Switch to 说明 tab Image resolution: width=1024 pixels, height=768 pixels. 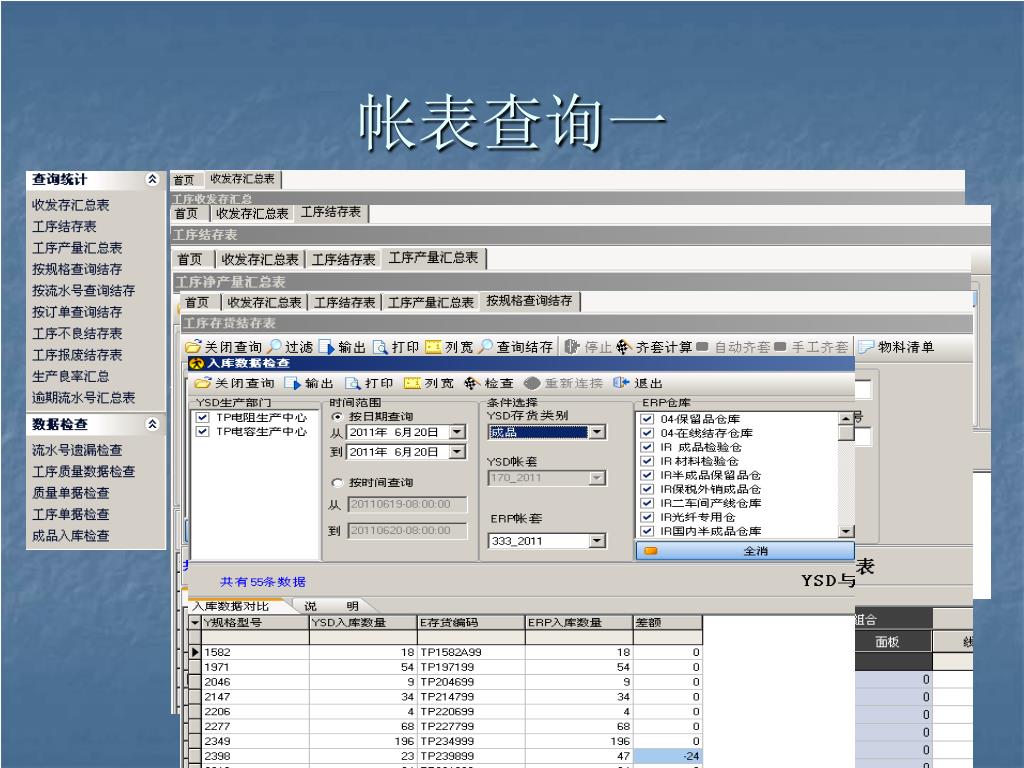point(331,606)
